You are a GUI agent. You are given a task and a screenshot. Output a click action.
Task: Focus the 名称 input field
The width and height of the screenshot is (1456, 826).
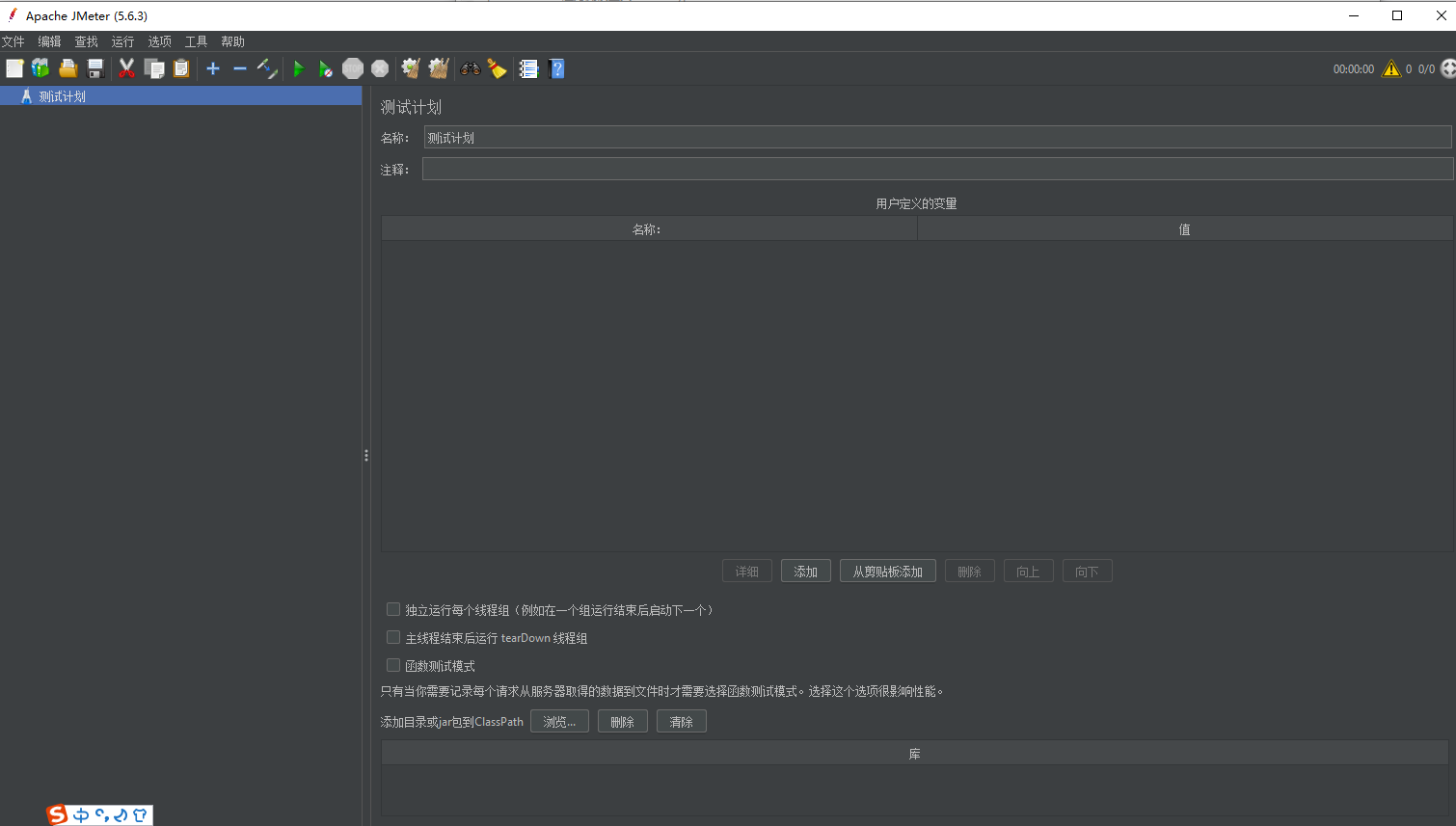coord(937,138)
